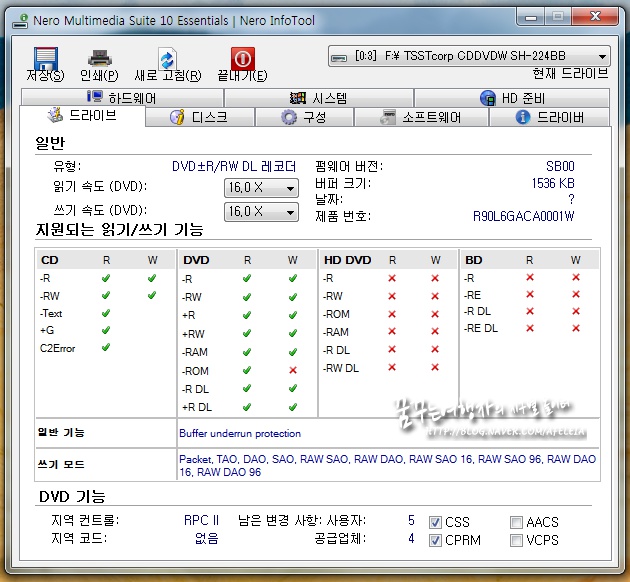Click the firmware version value SB00
The width and height of the screenshot is (630, 582).
(x=560, y=166)
